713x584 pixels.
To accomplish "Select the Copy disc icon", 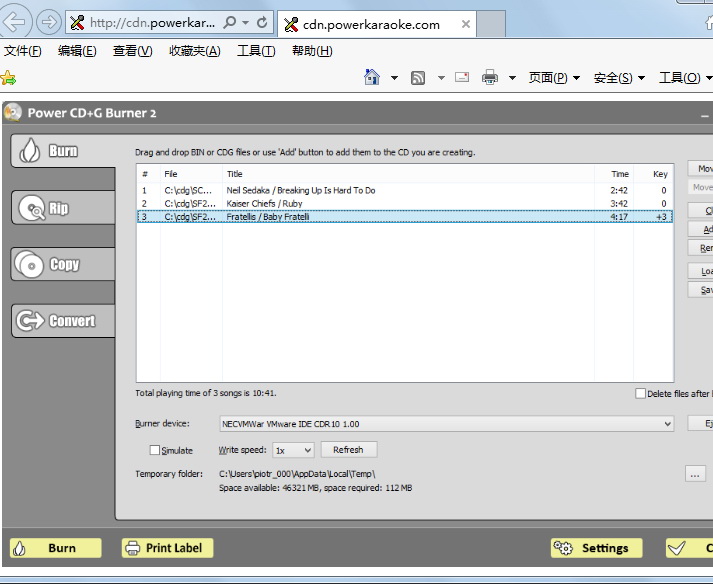I will point(30,264).
